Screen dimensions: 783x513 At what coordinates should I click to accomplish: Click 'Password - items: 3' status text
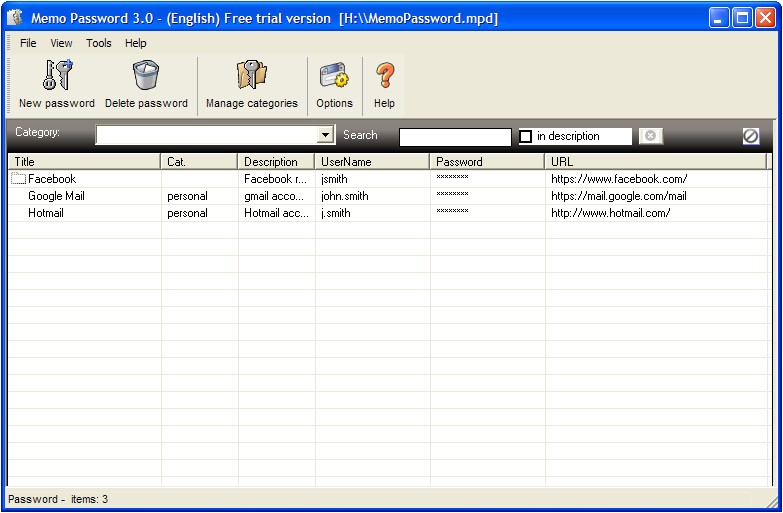tap(58, 499)
